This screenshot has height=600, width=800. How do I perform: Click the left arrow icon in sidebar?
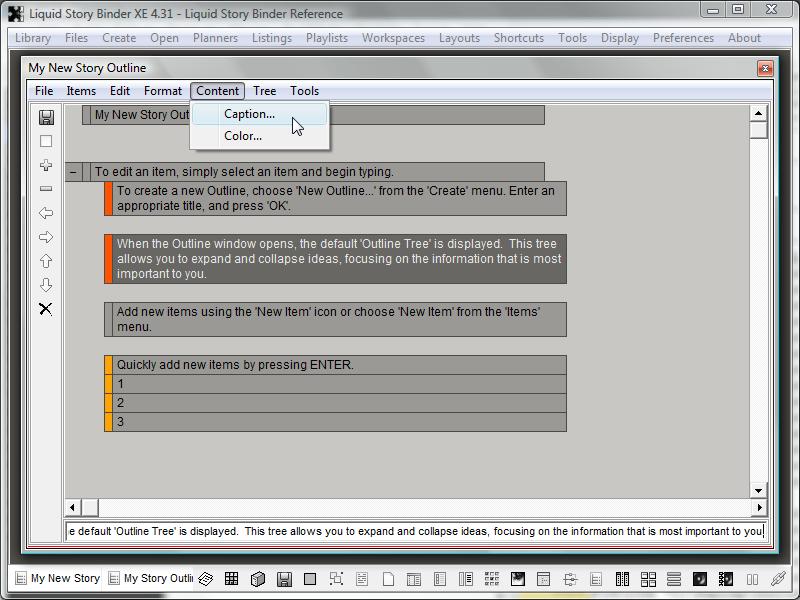pos(46,213)
